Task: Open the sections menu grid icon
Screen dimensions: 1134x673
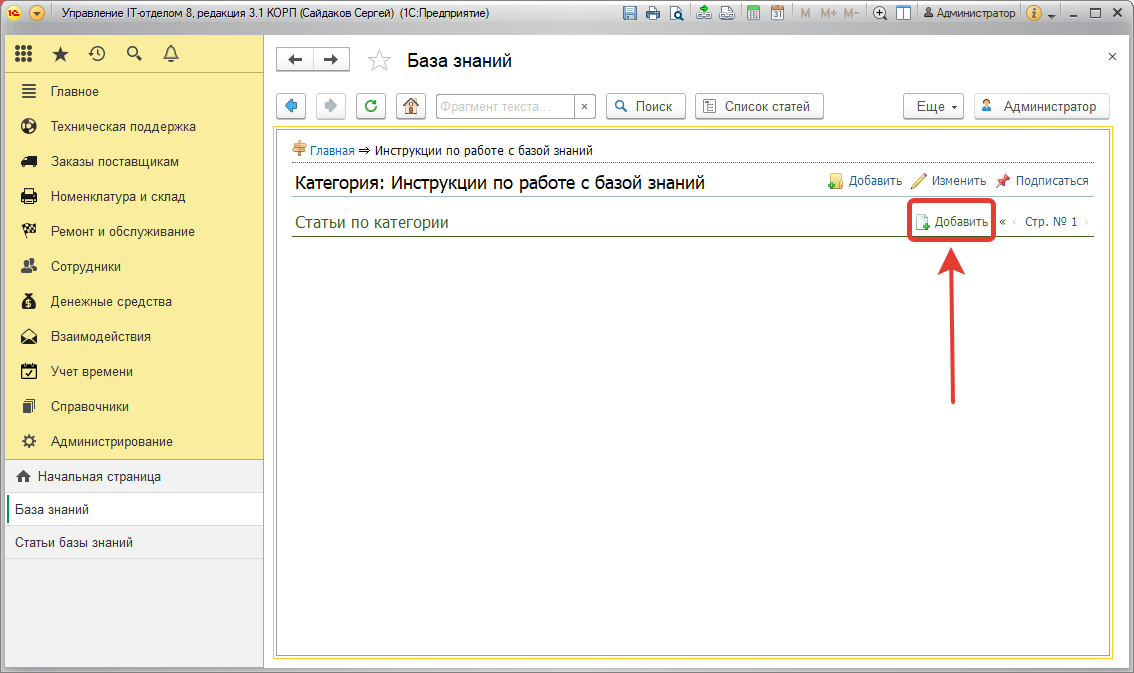Action: pos(23,53)
